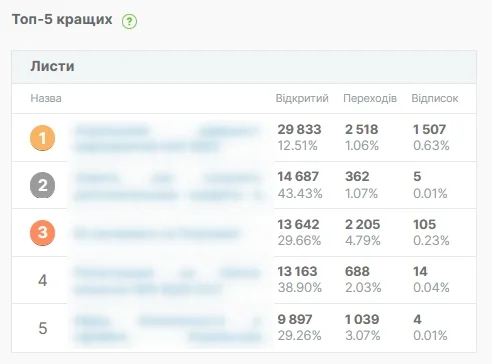492x364 pixels.
Task: Click the click rate 1.06%
Action: [x=362, y=145]
